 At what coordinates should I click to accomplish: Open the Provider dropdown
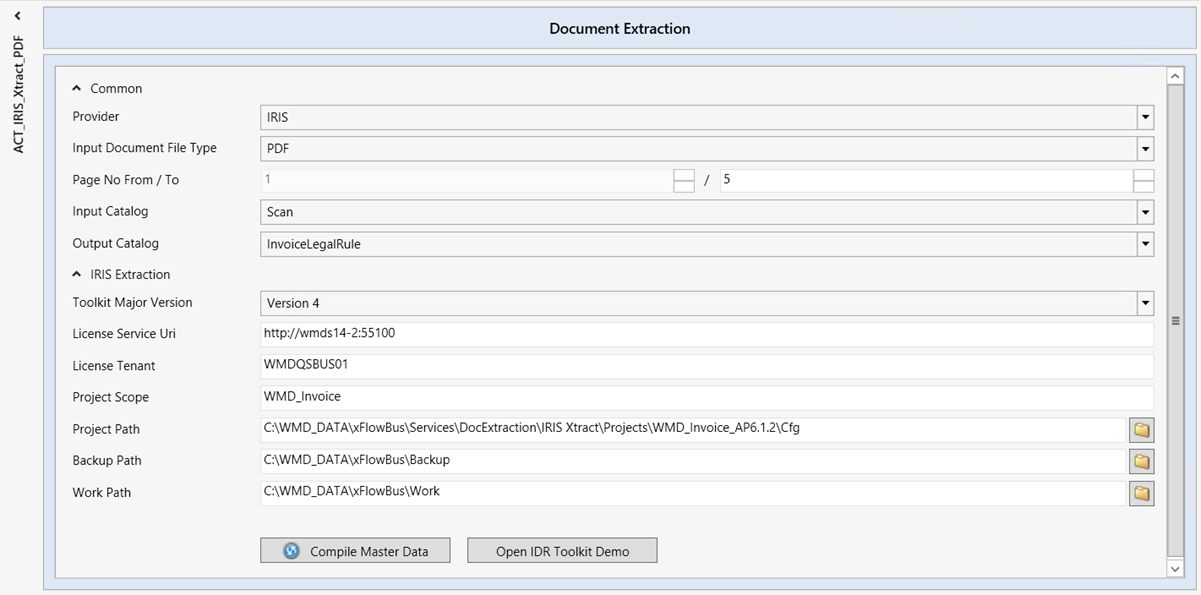[x=1144, y=117]
